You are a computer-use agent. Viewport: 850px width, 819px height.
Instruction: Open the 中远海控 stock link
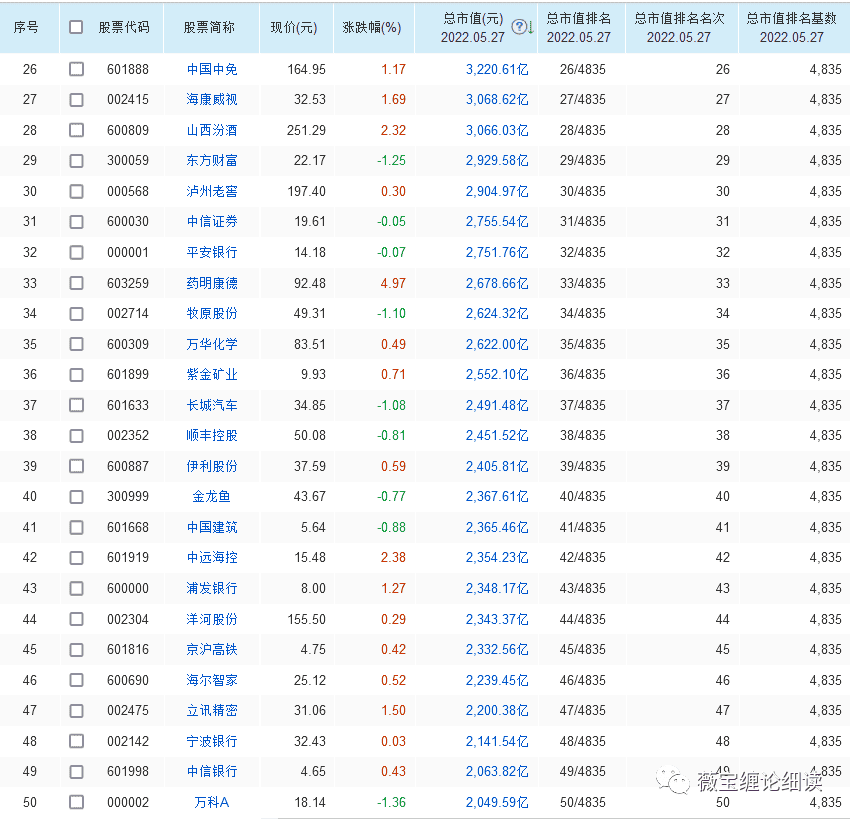click(212, 558)
